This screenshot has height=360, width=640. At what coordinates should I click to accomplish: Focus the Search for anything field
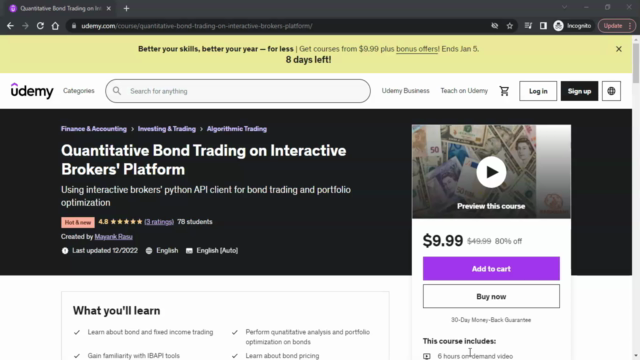pos(238,91)
